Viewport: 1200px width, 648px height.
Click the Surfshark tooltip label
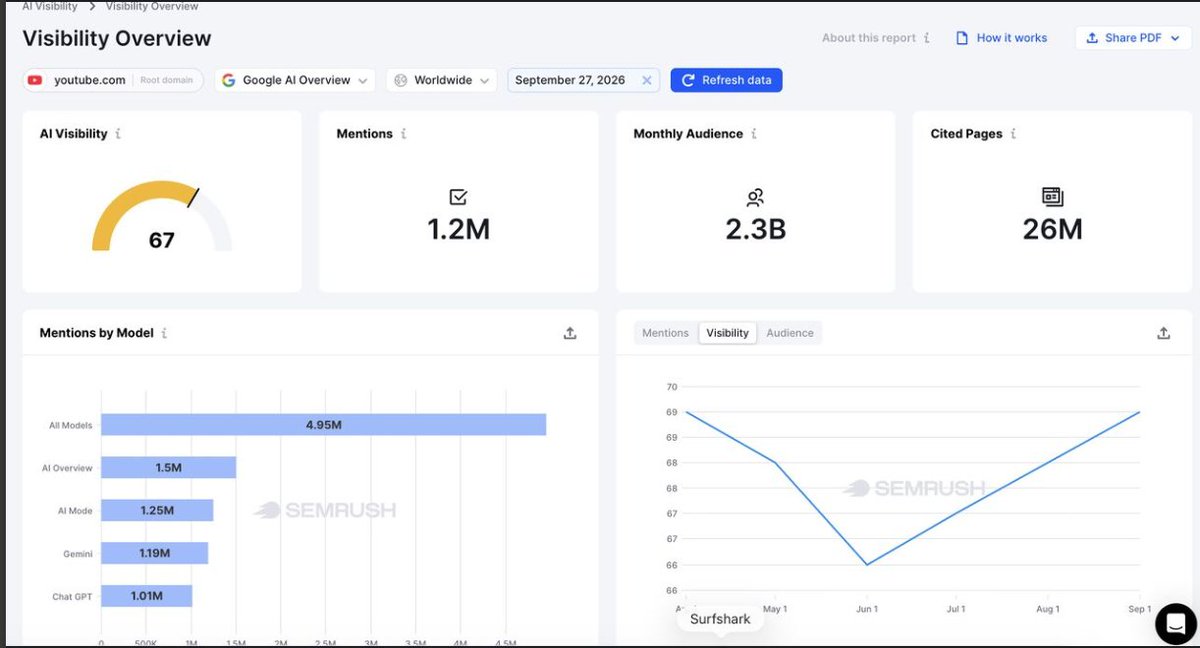[x=720, y=619]
